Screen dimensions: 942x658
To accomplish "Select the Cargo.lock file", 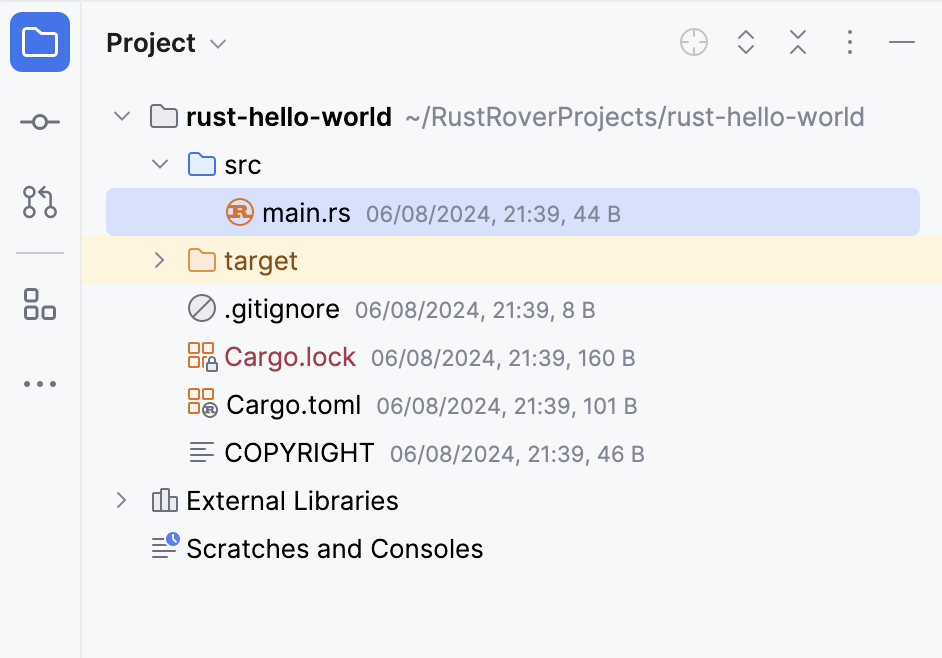I will [290, 357].
